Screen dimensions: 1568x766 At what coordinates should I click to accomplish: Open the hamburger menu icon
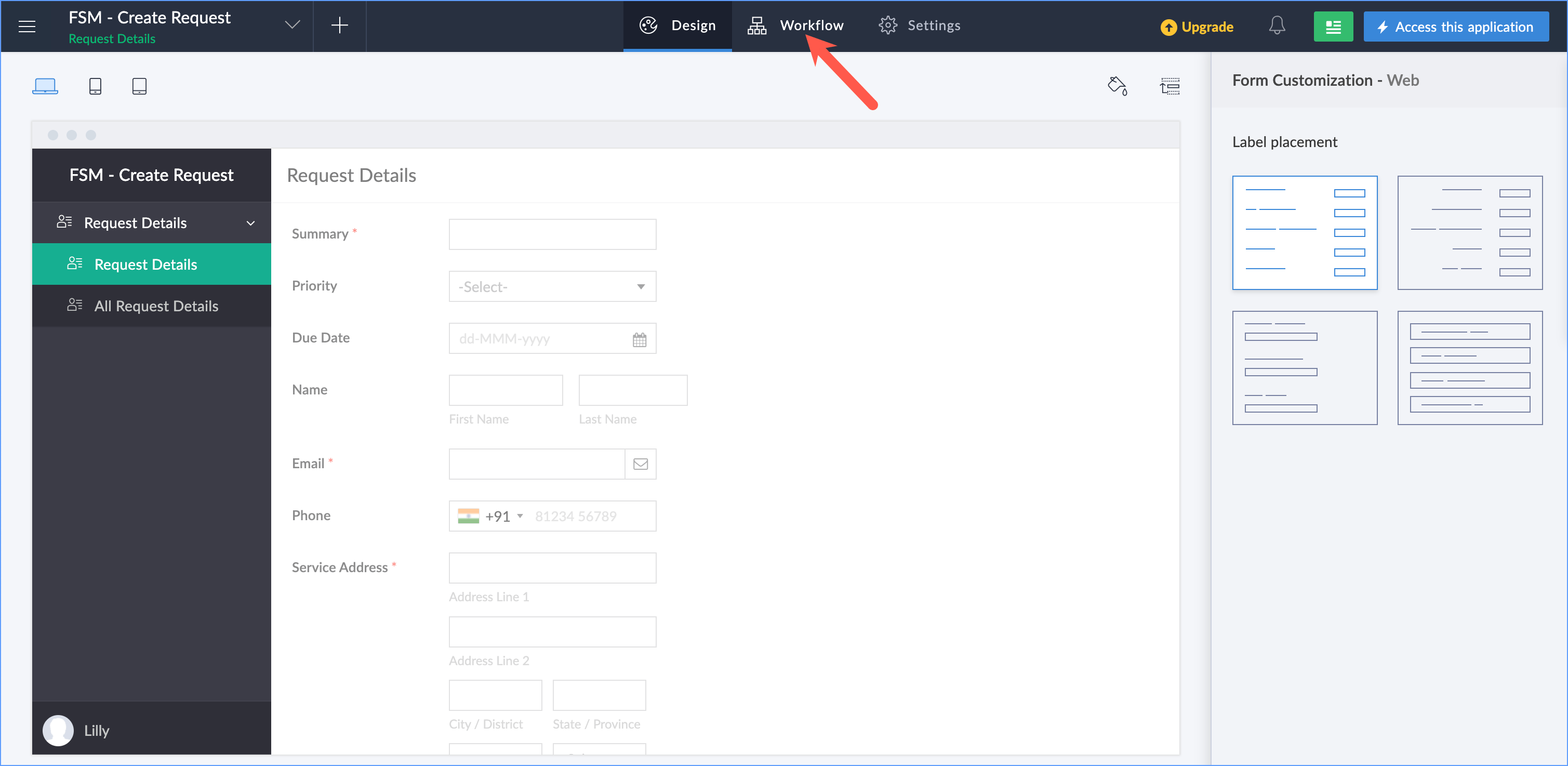[x=27, y=26]
